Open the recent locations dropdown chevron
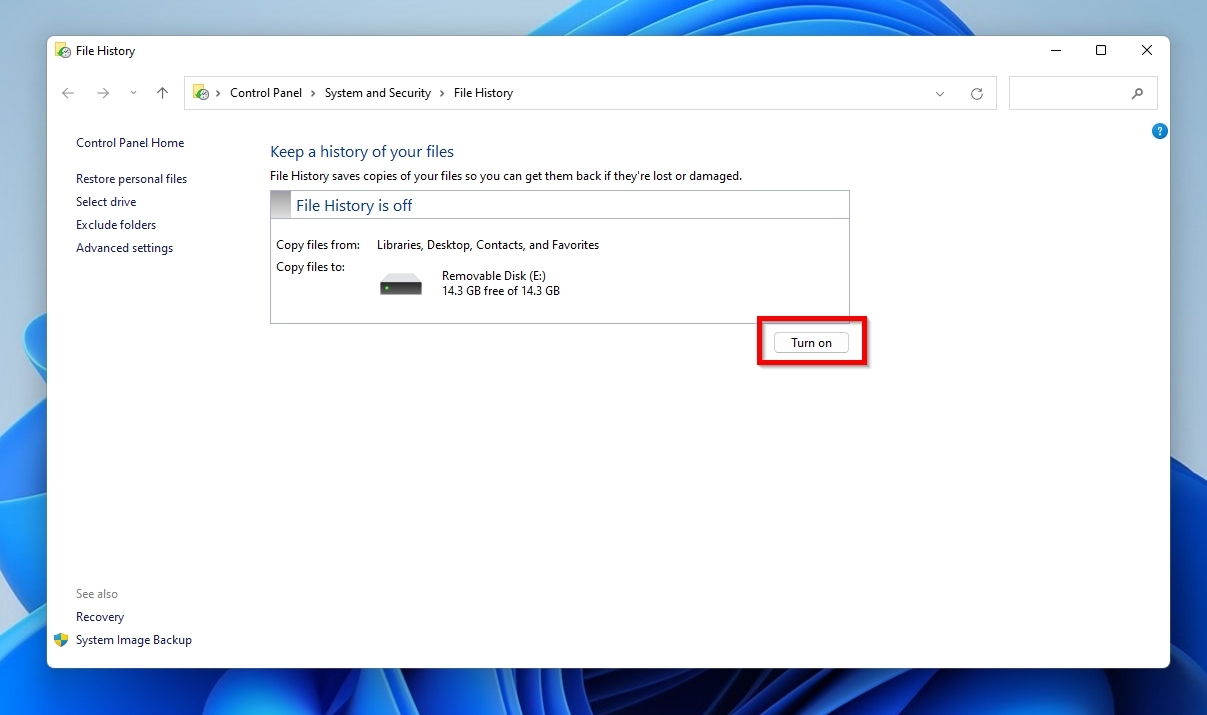The height and width of the screenshot is (715, 1207). [133, 93]
